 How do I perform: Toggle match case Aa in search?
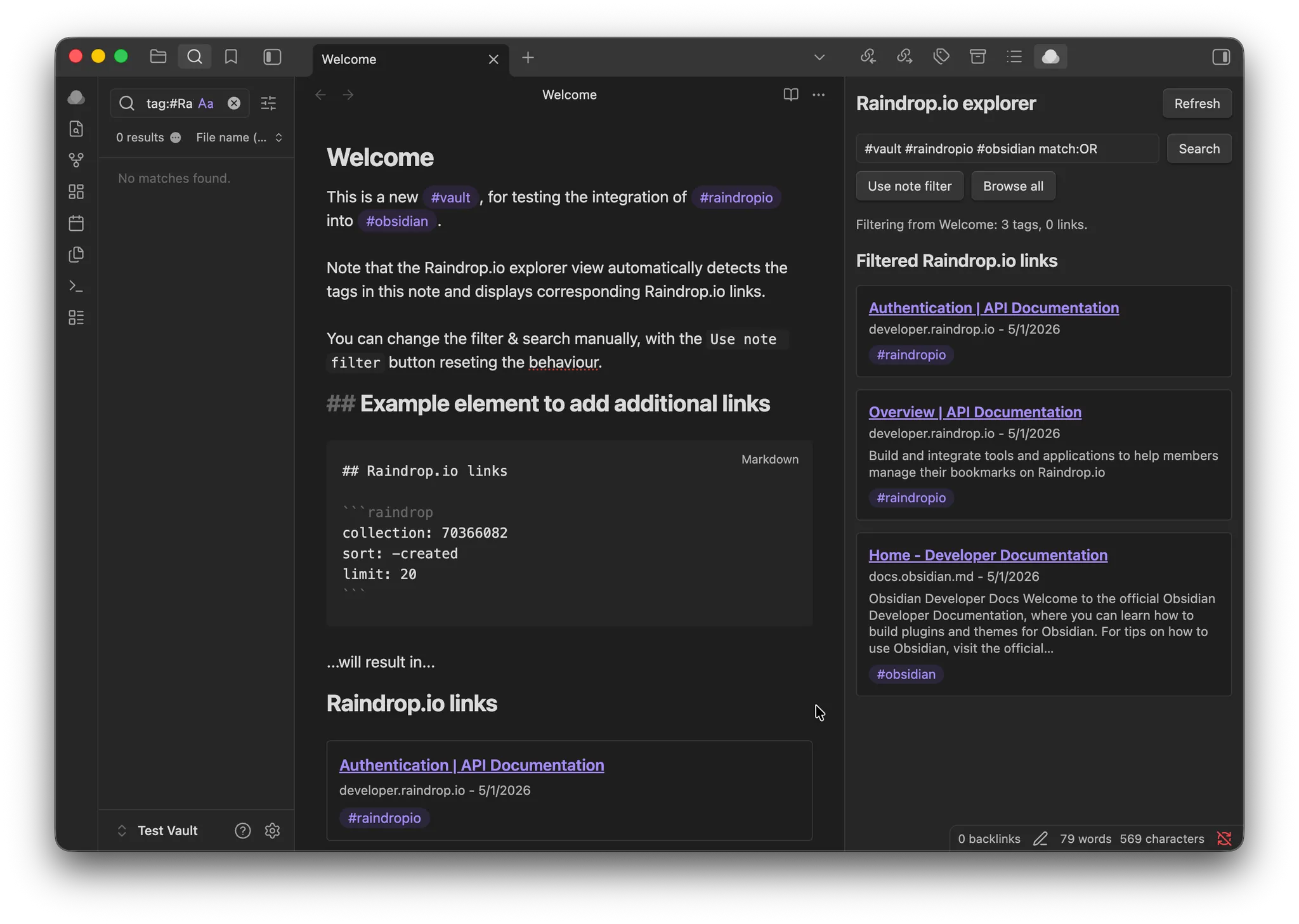tap(206, 103)
